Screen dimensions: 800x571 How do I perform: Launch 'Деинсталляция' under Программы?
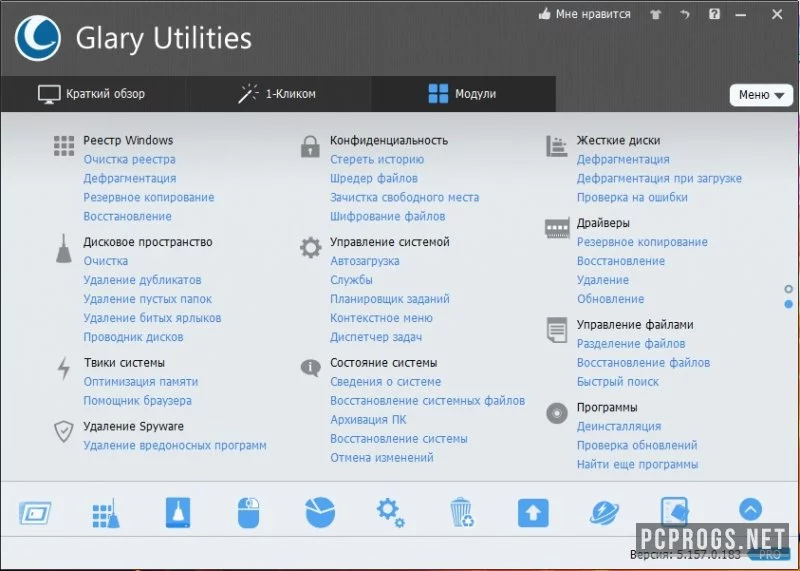click(619, 427)
